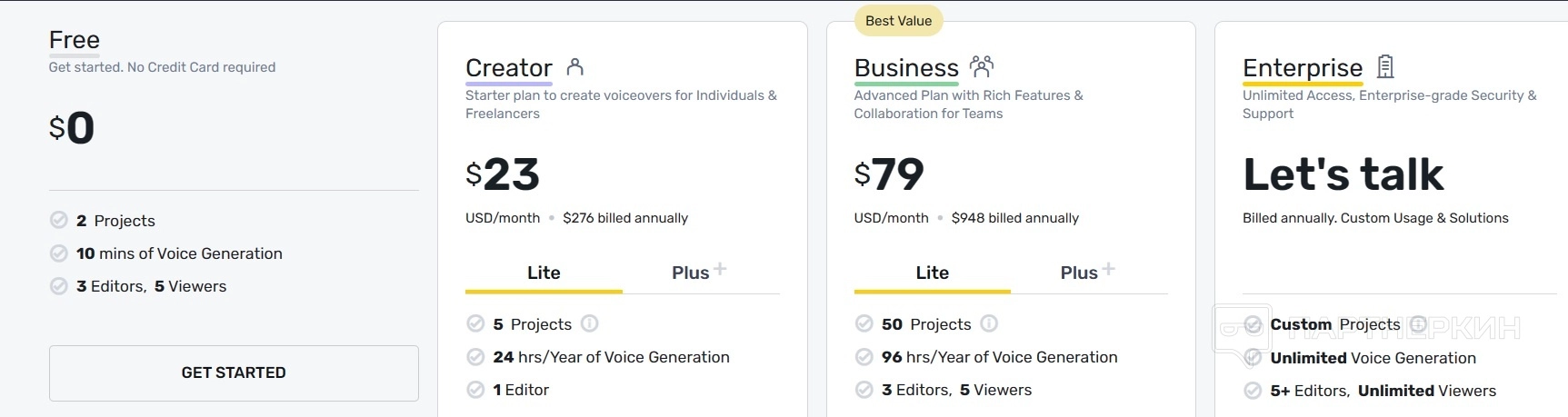Click info icon beside Creator's 5 Projects
Viewport: 1568px width, 417px height.
[589, 323]
